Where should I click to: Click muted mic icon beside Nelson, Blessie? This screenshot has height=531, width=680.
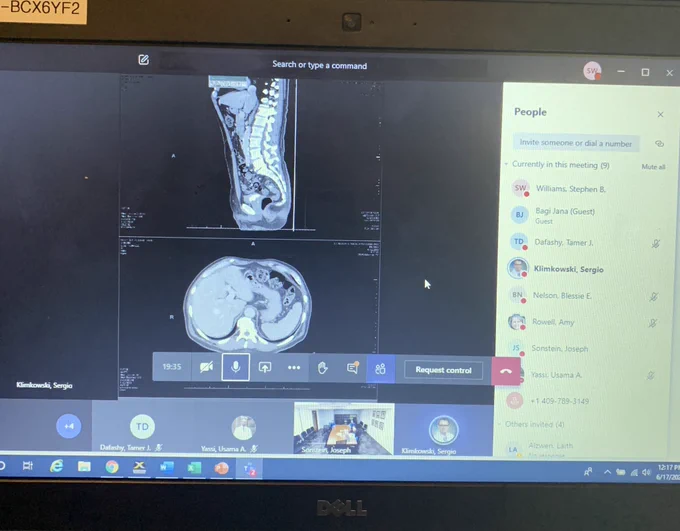click(654, 297)
